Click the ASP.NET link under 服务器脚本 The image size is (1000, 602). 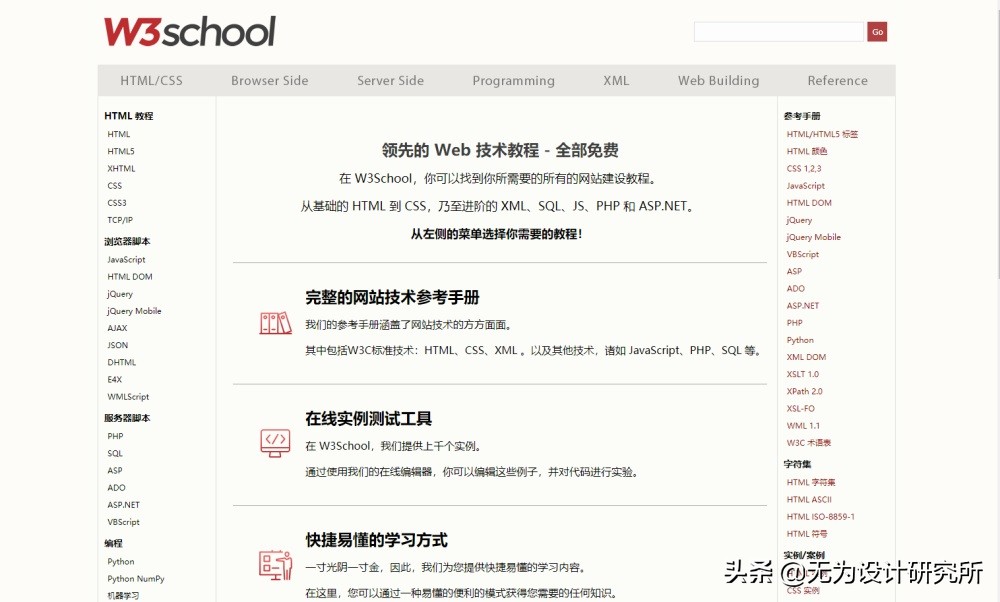click(123, 504)
